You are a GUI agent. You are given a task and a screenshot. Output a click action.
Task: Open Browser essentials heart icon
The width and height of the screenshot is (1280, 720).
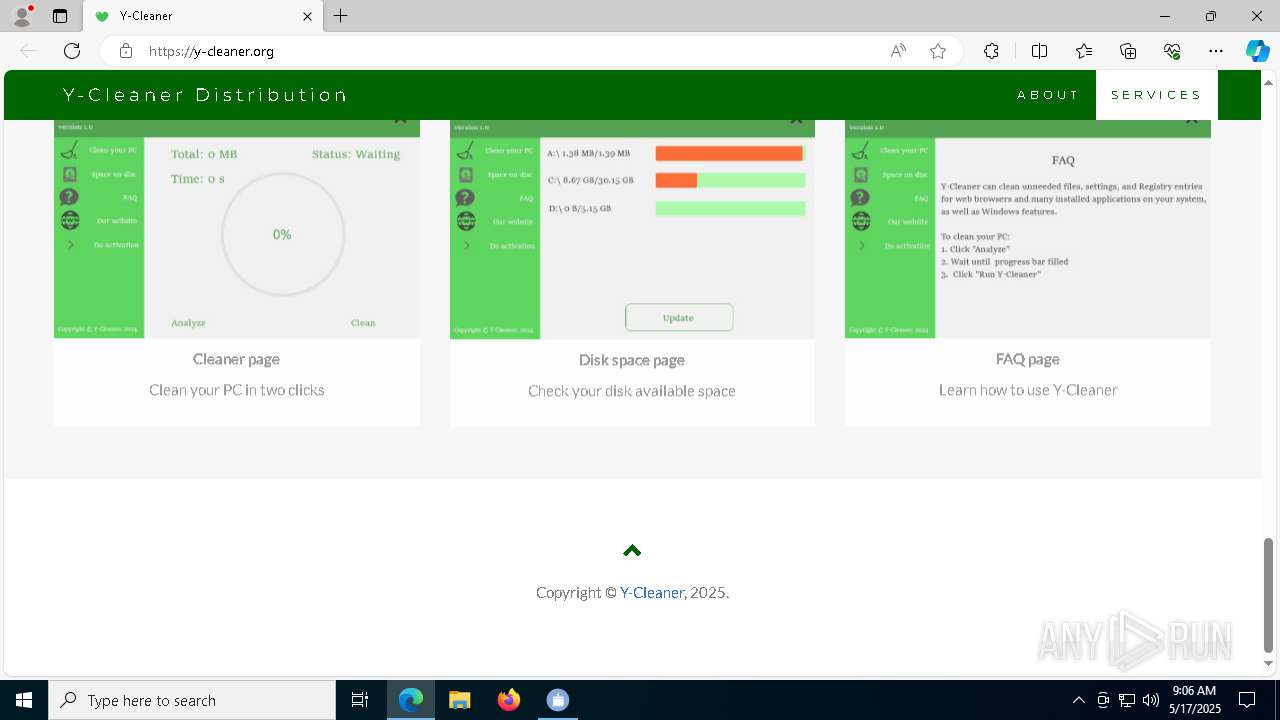click(x=1172, y=51)
